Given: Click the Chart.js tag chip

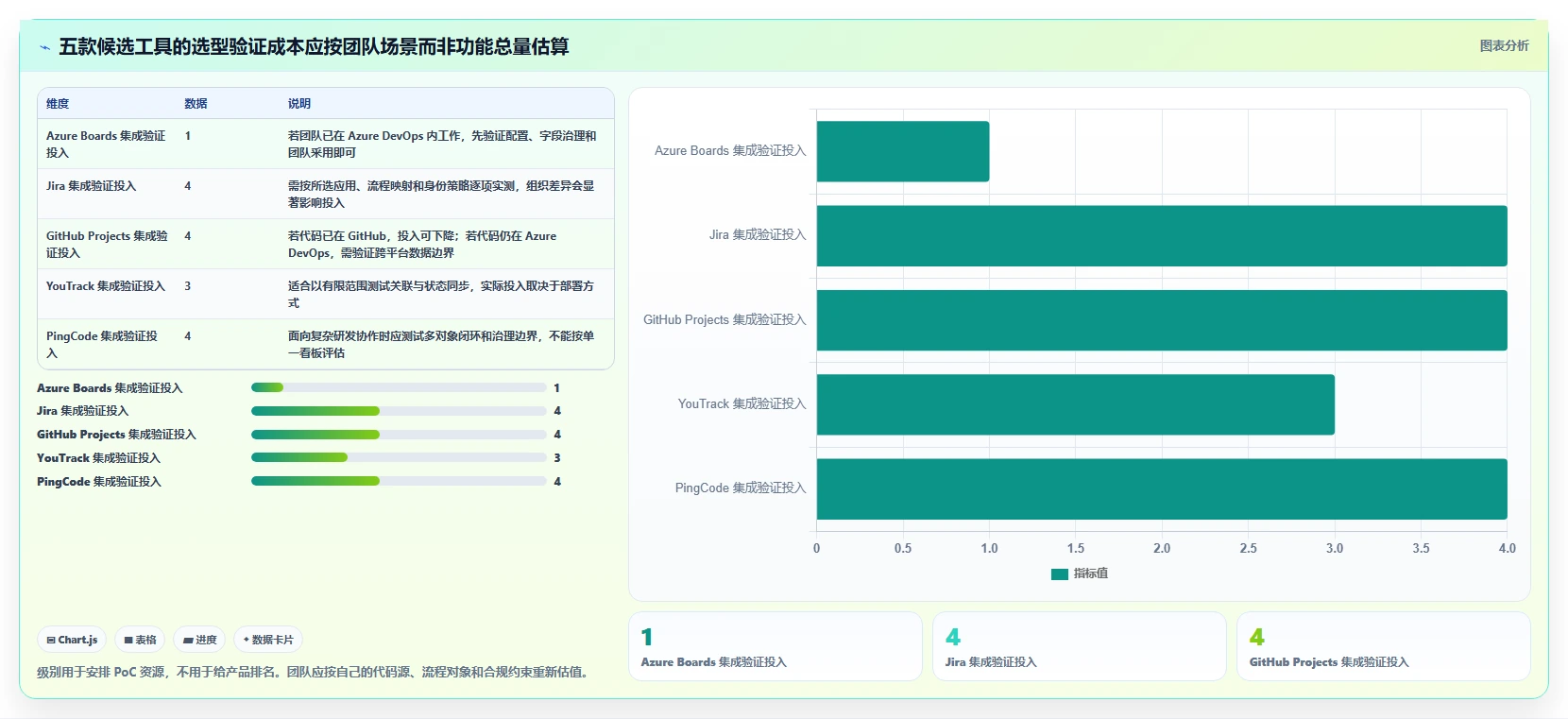Looking at the screenshot, I should coord(72,640).
